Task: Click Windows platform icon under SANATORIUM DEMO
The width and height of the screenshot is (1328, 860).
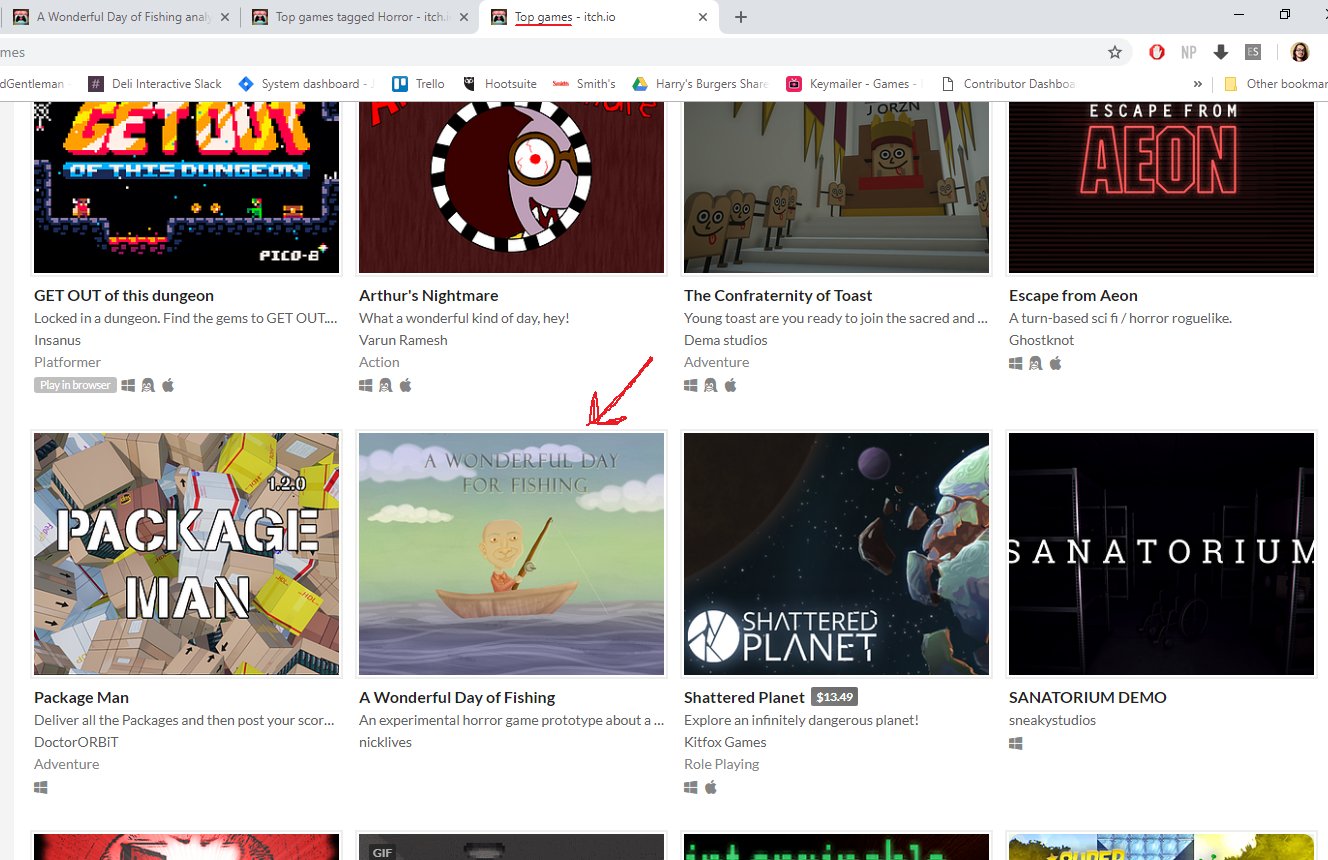Action: point(1016,743)
